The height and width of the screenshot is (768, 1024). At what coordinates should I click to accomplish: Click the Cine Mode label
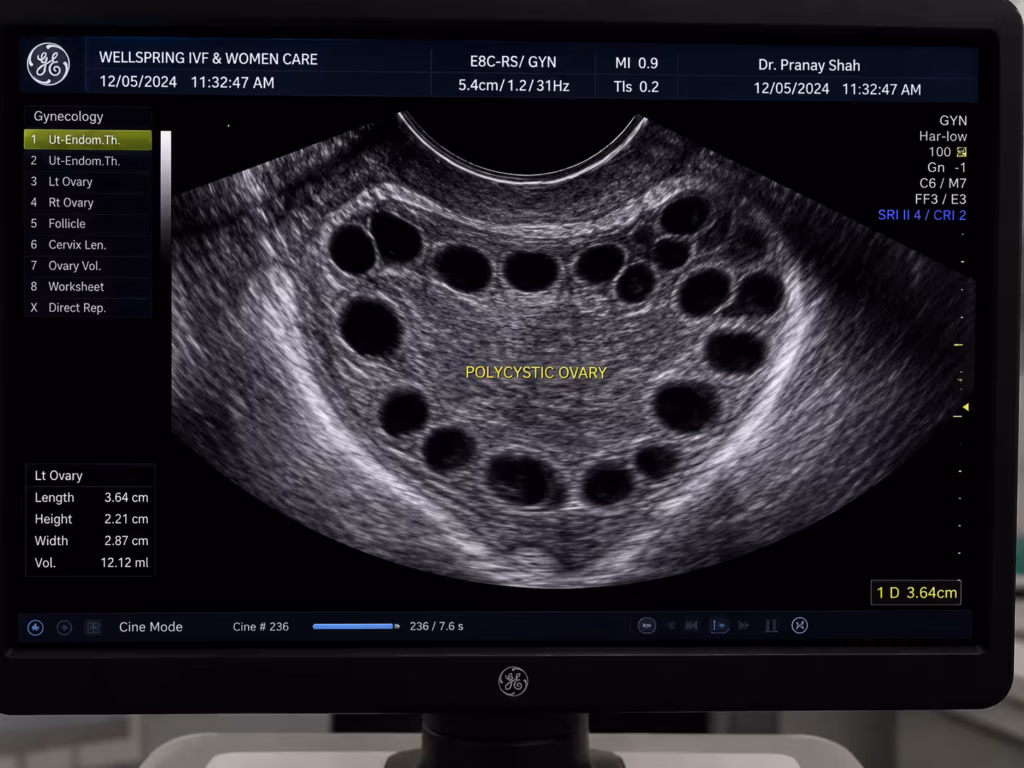(x=151, y=627)
